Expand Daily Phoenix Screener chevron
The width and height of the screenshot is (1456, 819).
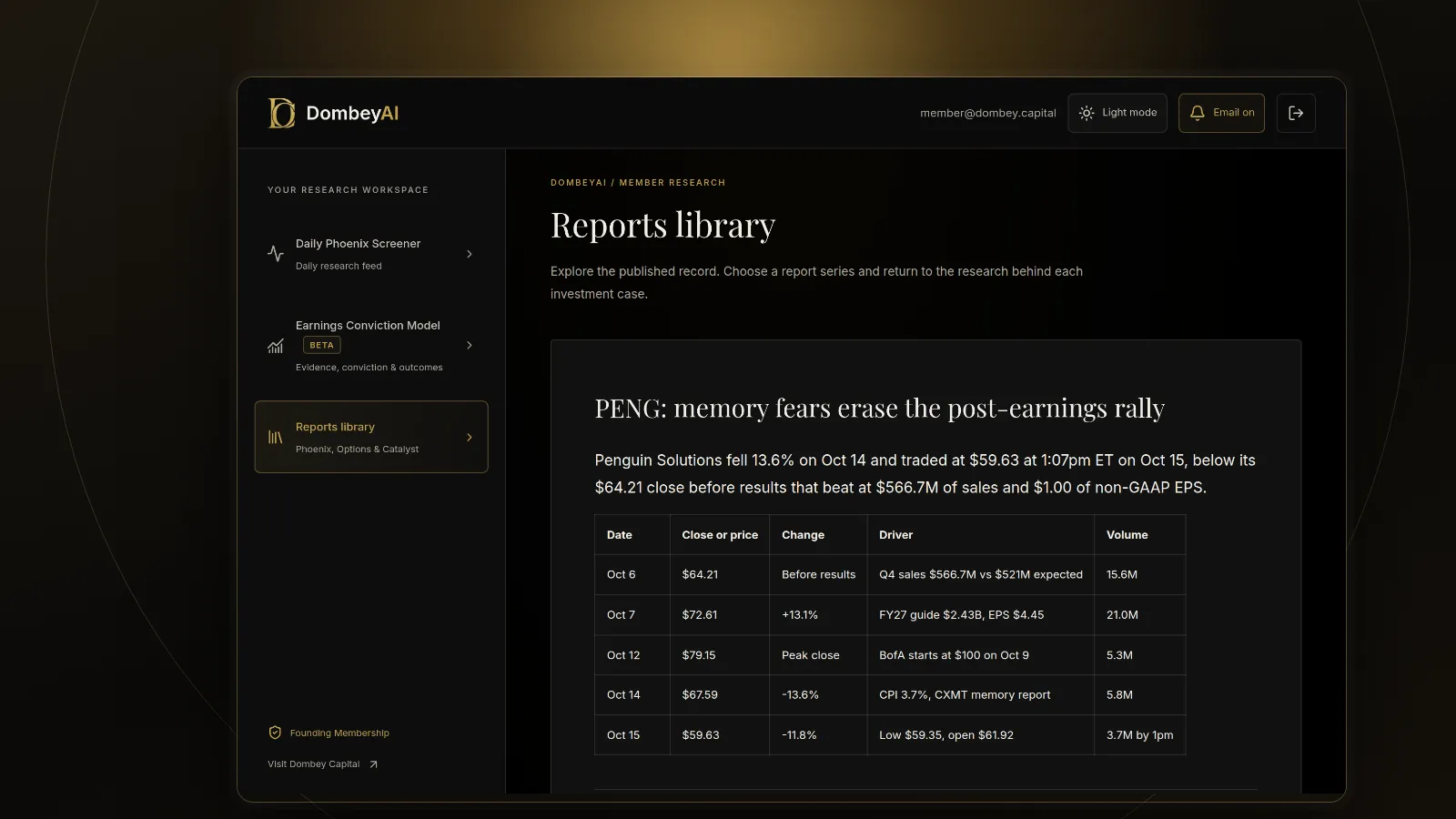470,254
